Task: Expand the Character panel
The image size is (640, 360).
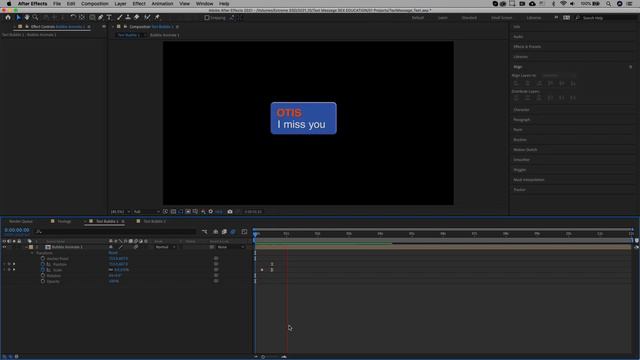Action: click(521, 110)
